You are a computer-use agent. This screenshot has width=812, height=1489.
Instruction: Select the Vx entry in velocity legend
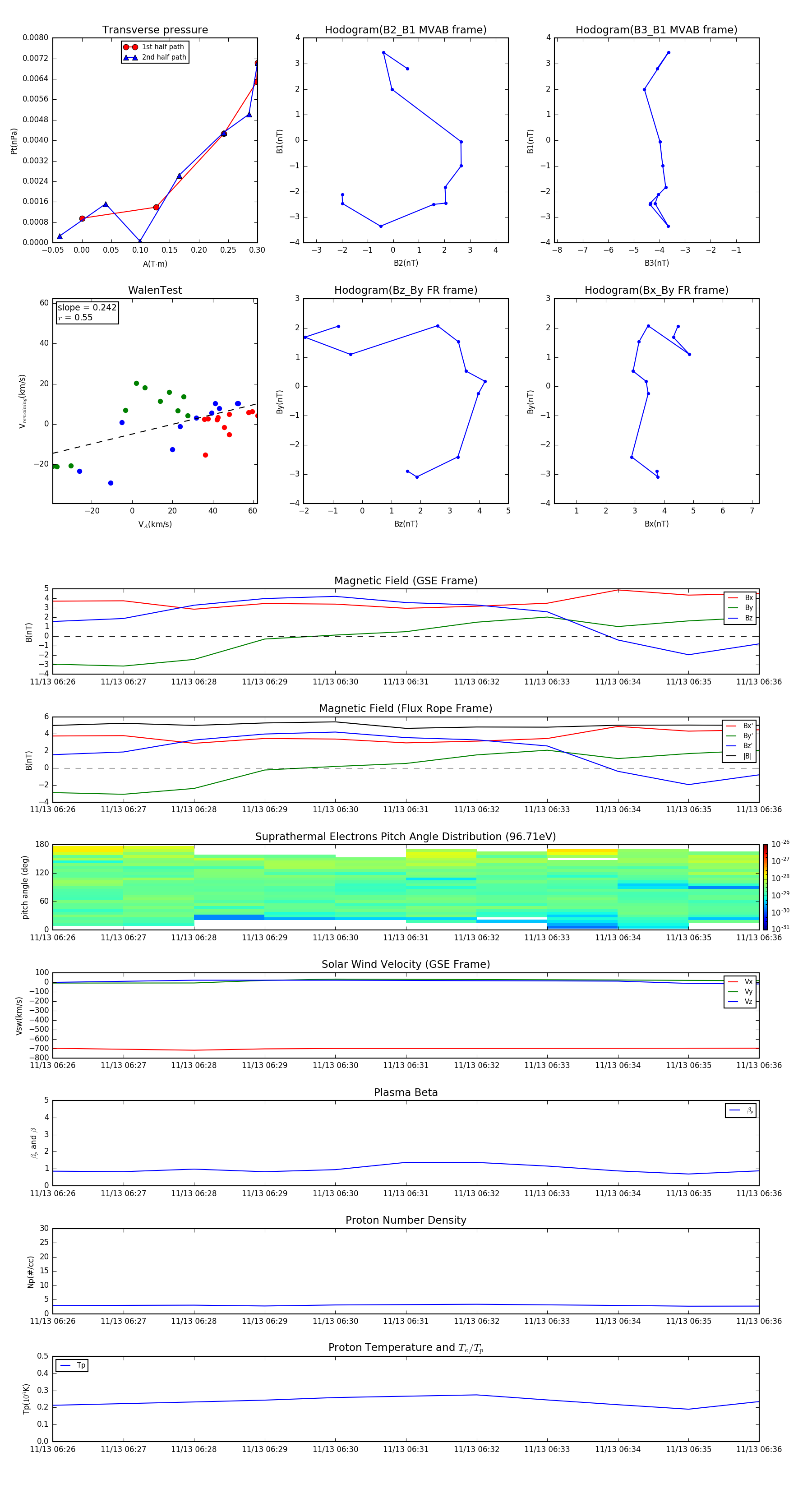(x=740, y=982)
